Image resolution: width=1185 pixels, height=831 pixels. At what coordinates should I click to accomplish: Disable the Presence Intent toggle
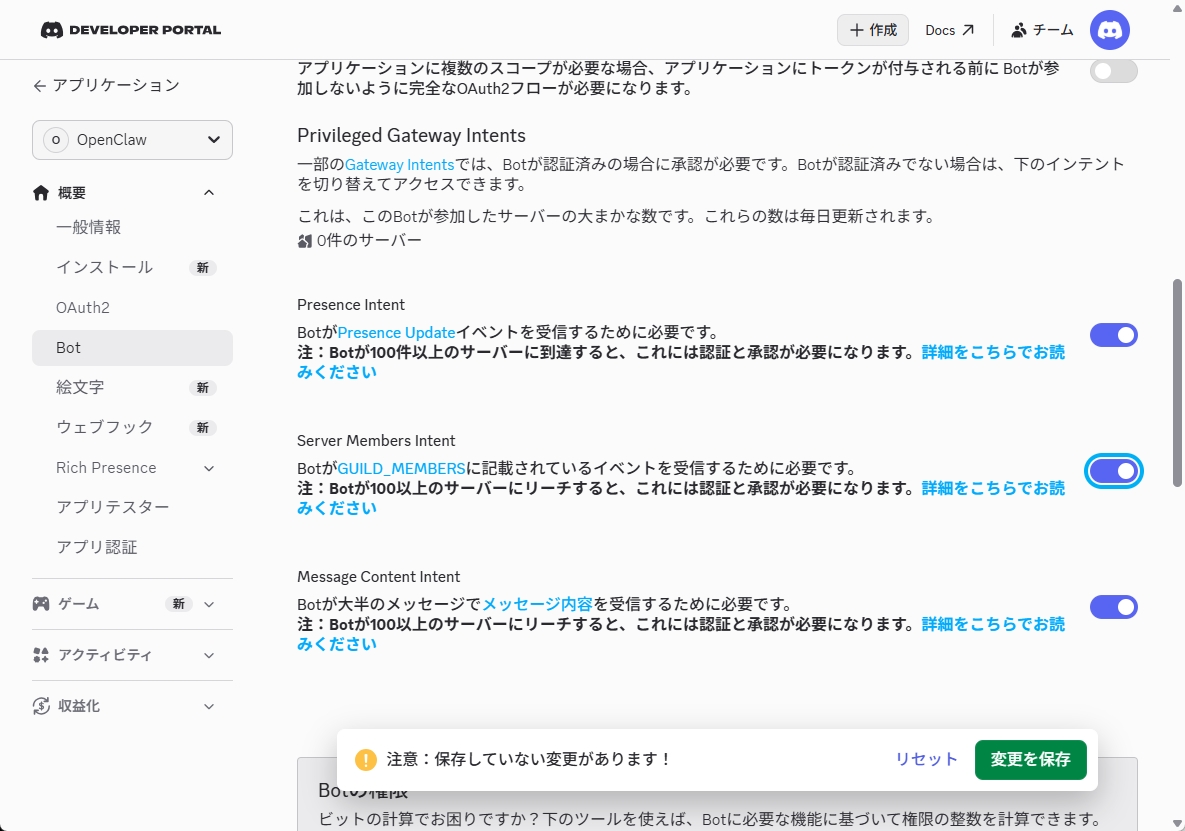point(1113,335)
